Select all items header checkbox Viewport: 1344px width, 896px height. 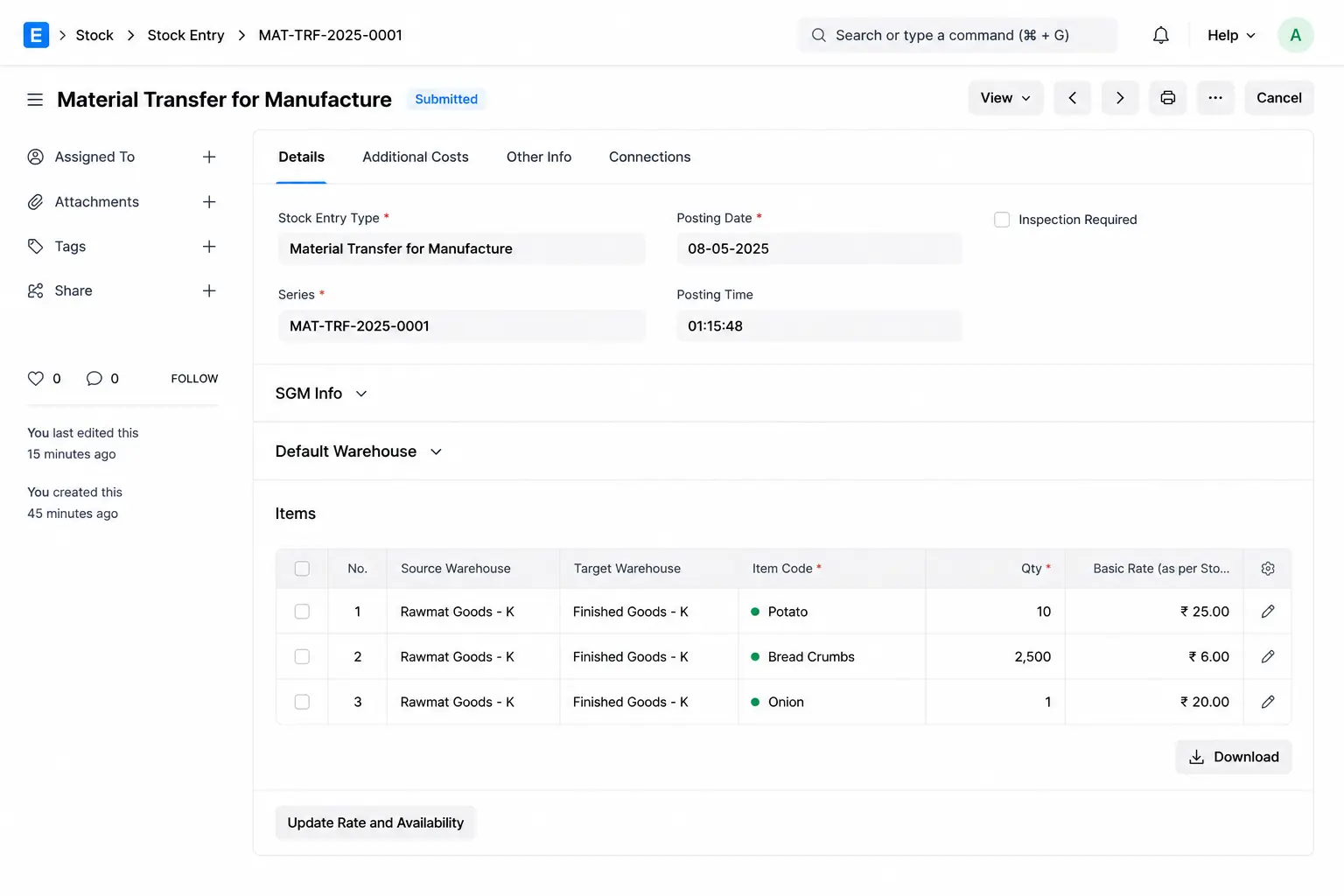coord(302,569)
